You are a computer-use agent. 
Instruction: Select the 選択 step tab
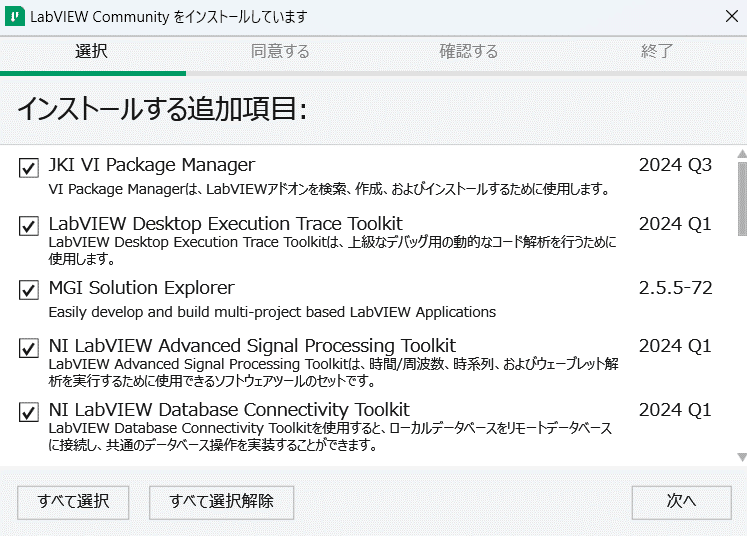tap(91, 51)
